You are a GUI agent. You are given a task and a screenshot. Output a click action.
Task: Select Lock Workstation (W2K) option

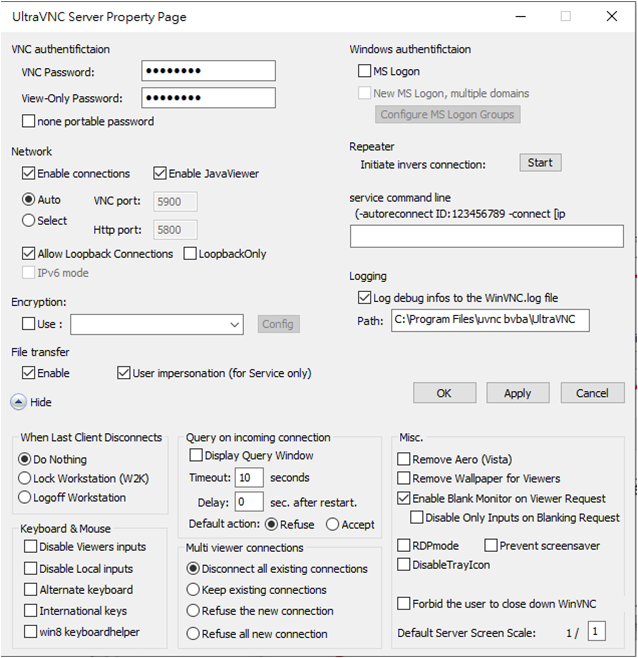(24, 478)
